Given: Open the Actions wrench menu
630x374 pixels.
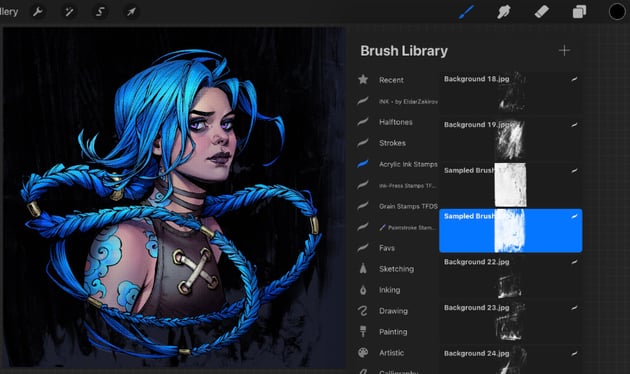Looking at the screenshot, I should click(x=38, y=12).
